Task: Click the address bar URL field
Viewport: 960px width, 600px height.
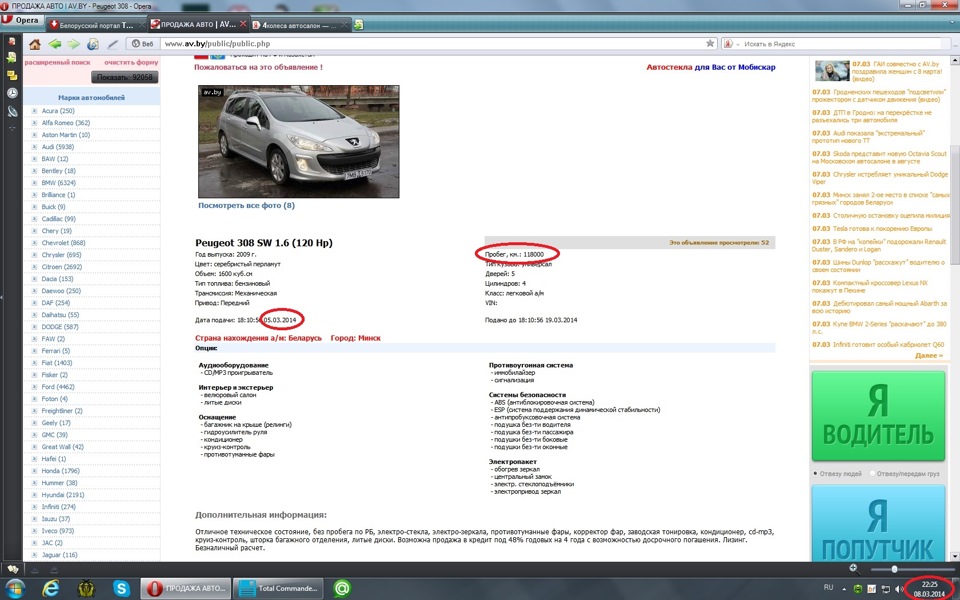Action: (432, 44)
